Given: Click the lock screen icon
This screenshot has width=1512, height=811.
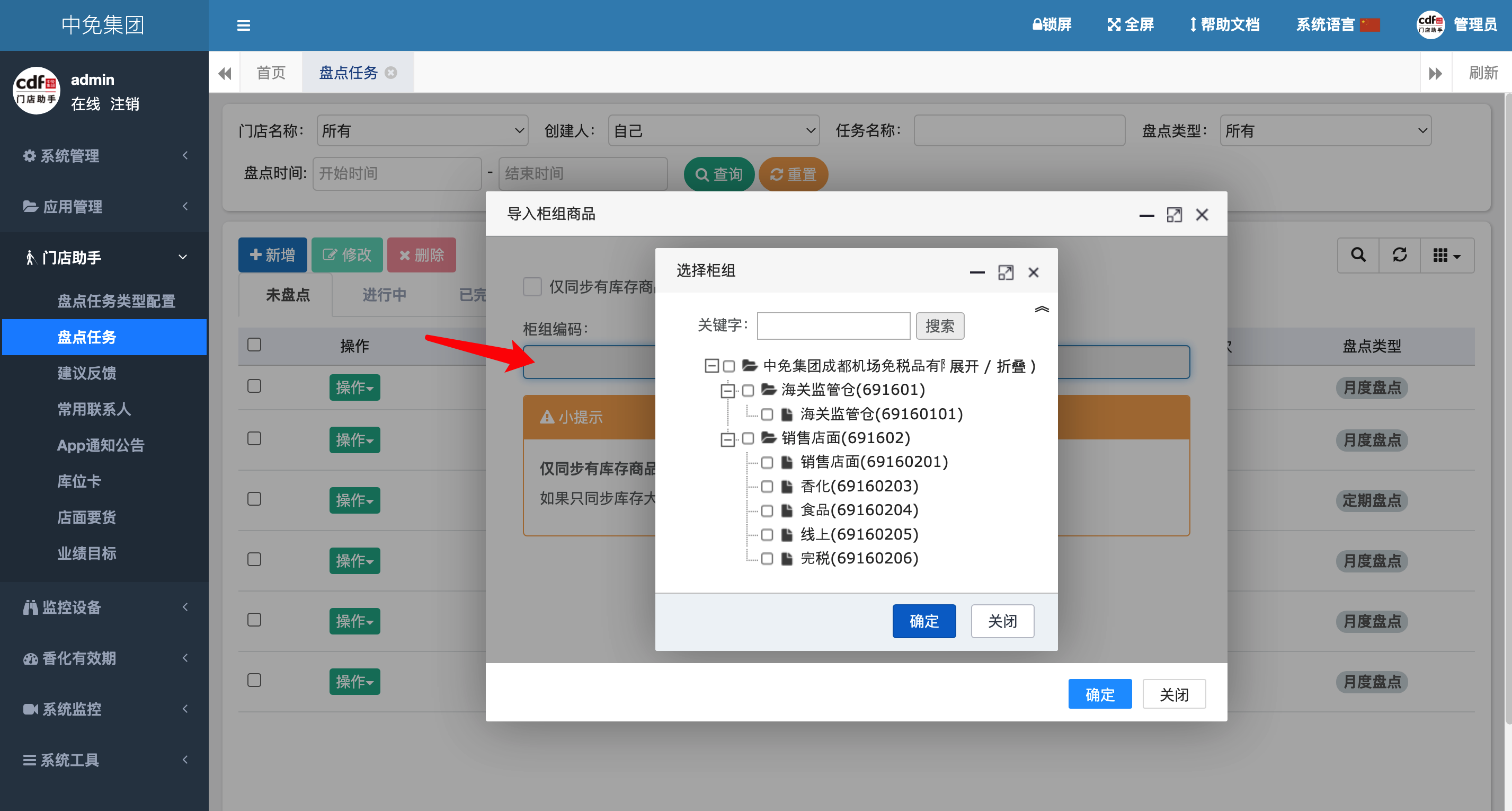Looking at the screenshot, I should [1037, 25].
